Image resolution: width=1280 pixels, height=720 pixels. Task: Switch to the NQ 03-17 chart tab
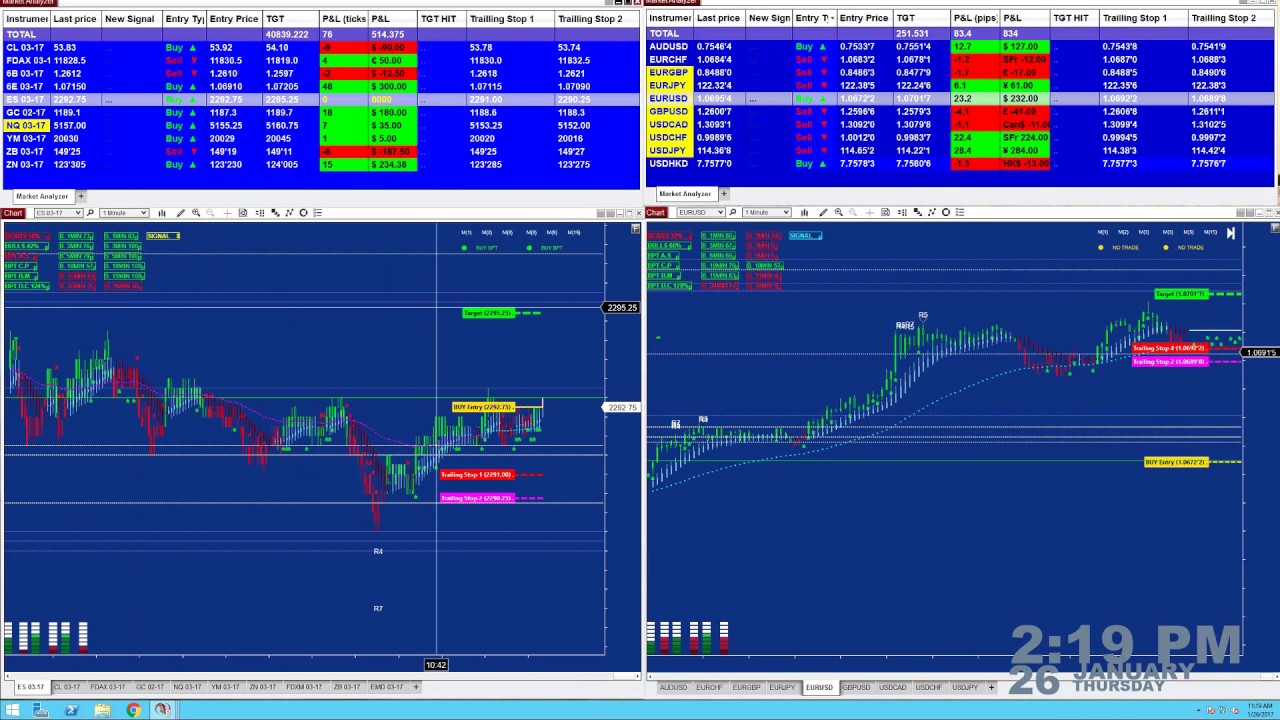tap(187, 687)
